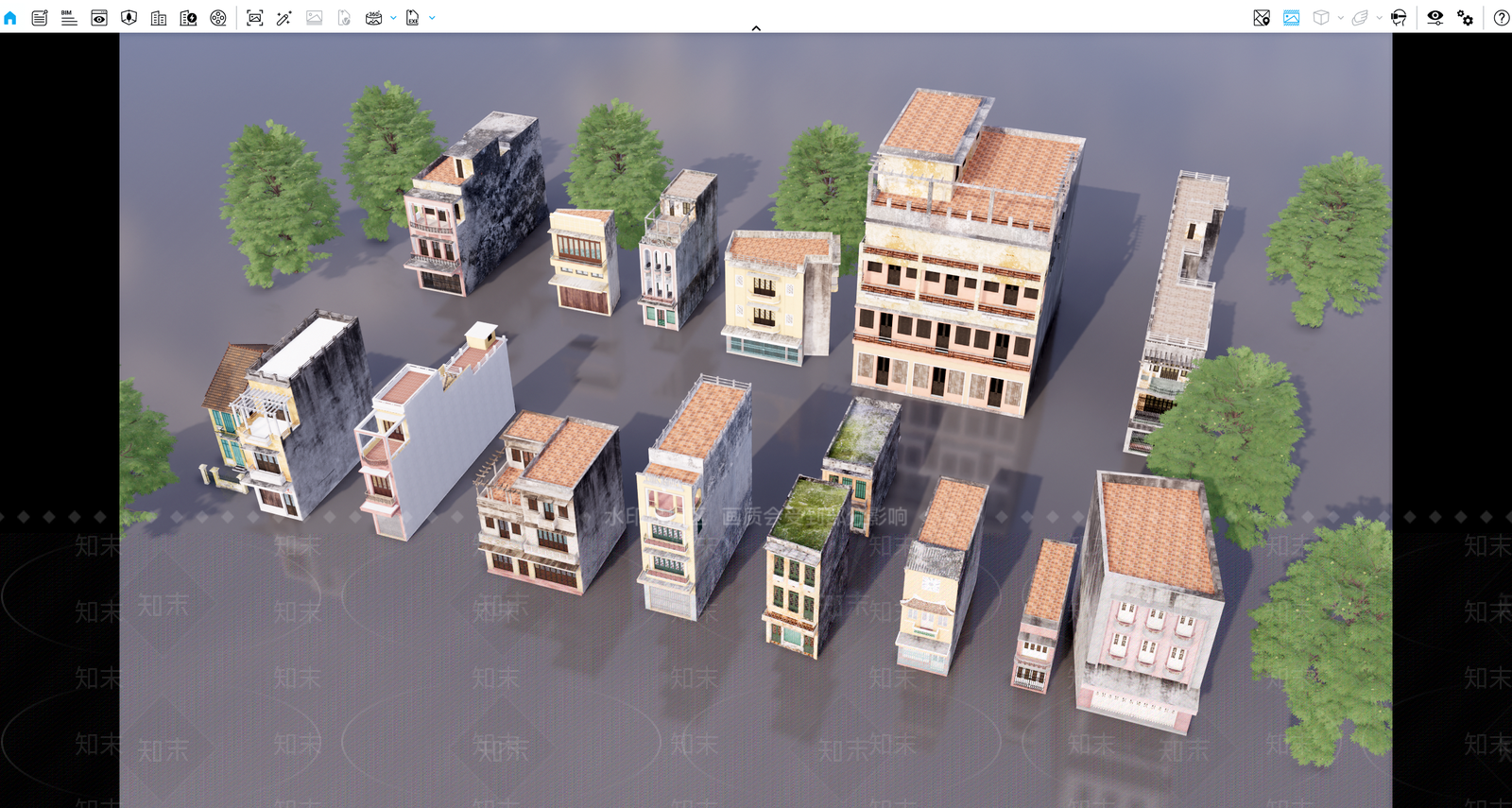Toggle the Safe Frame image icon
This screenshot has height=808, width=1512.
(1292, 18)
